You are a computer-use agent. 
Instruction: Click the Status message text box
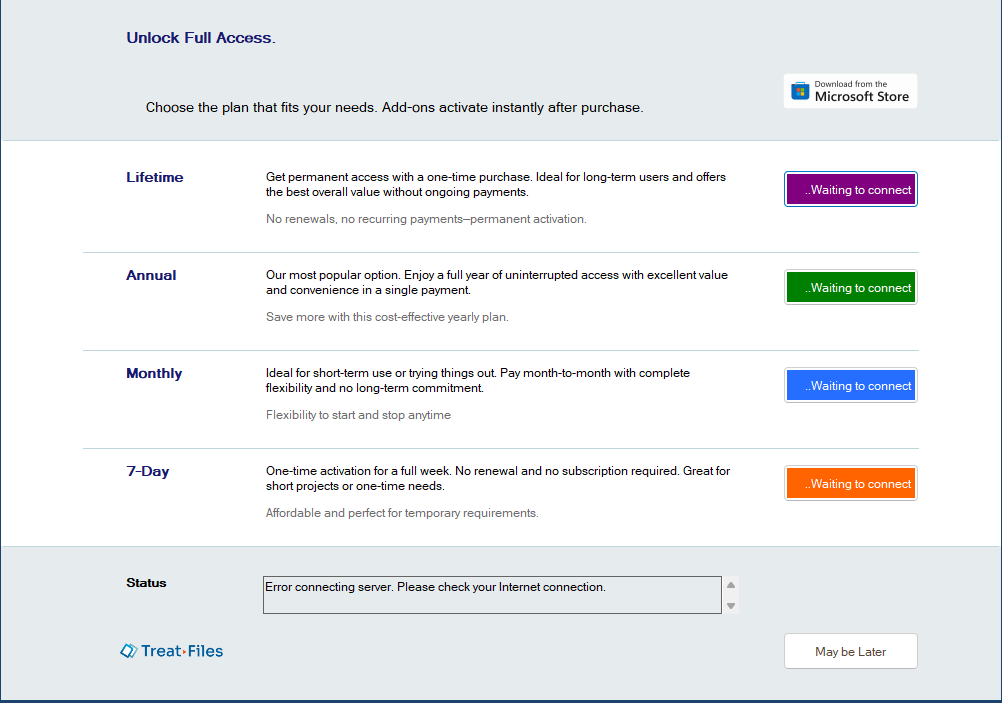[492, 595]
